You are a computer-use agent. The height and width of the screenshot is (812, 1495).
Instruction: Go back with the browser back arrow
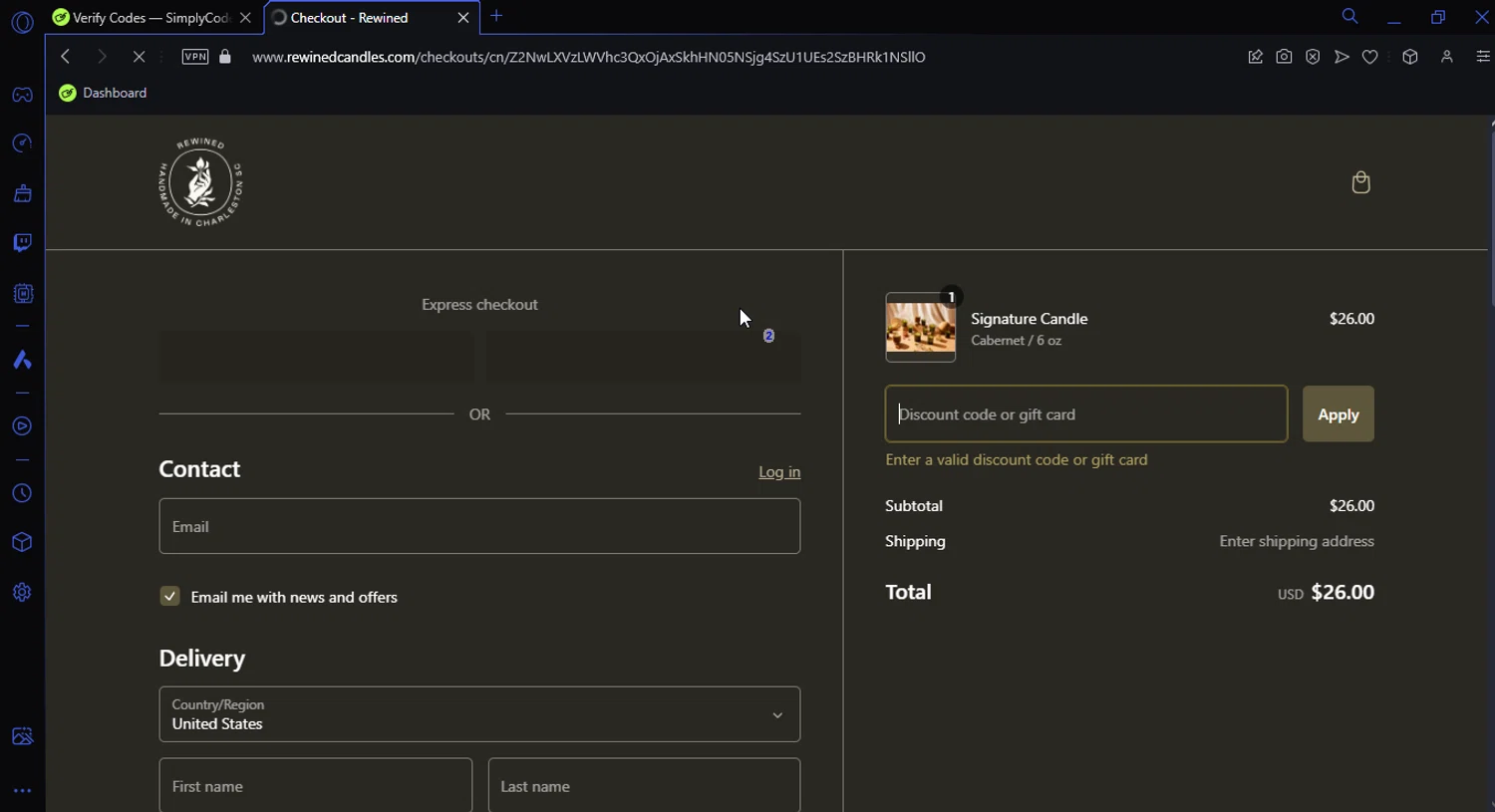[66, 57]
